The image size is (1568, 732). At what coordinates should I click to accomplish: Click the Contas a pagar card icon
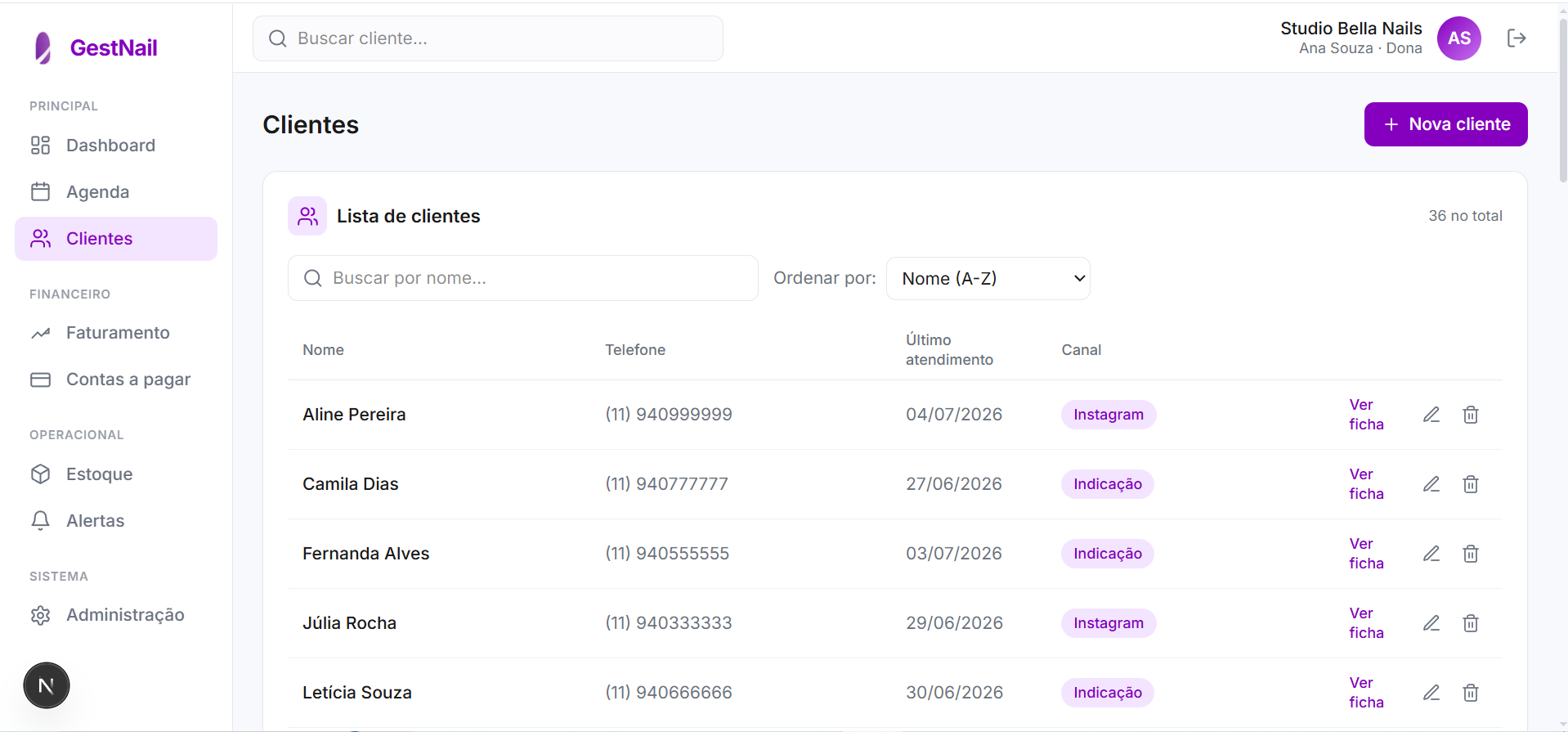click(40, 379)
